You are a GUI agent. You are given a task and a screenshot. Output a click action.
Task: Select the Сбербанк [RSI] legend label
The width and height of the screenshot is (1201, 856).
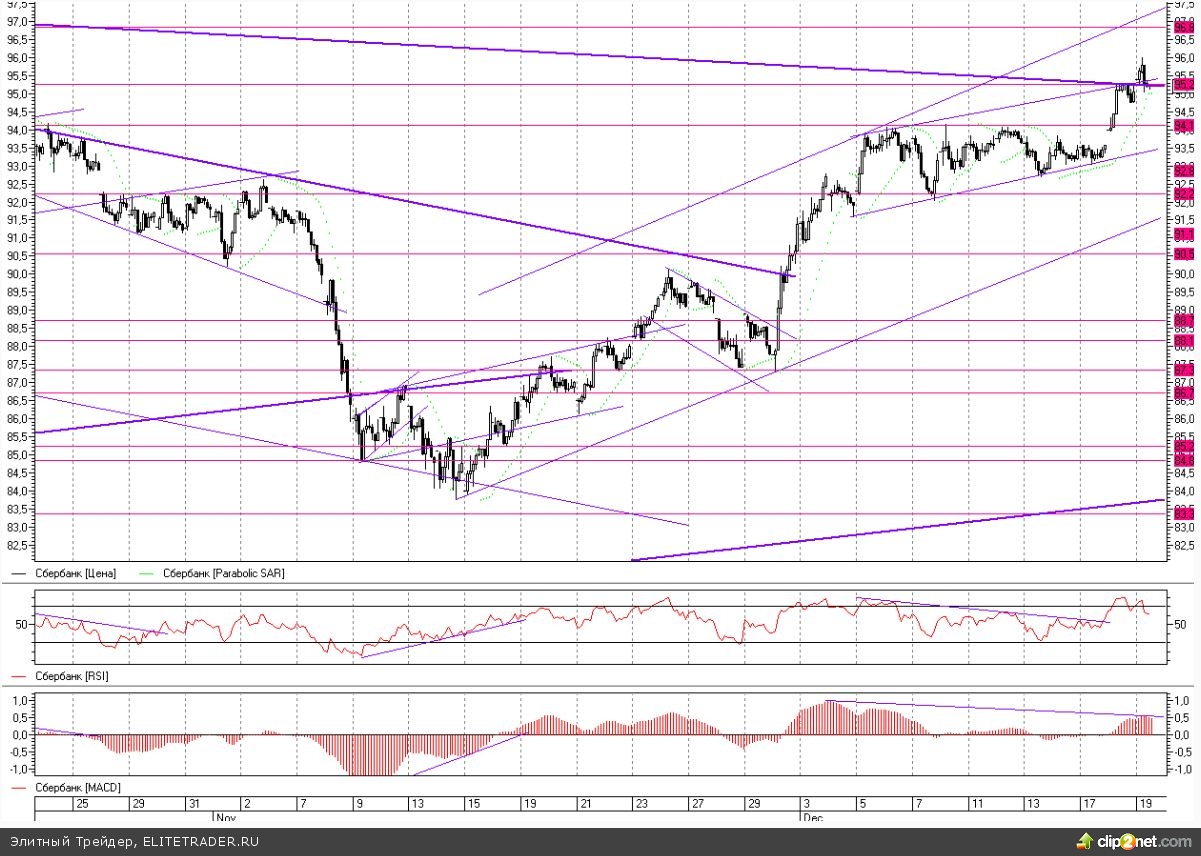(x=72, y=677)
